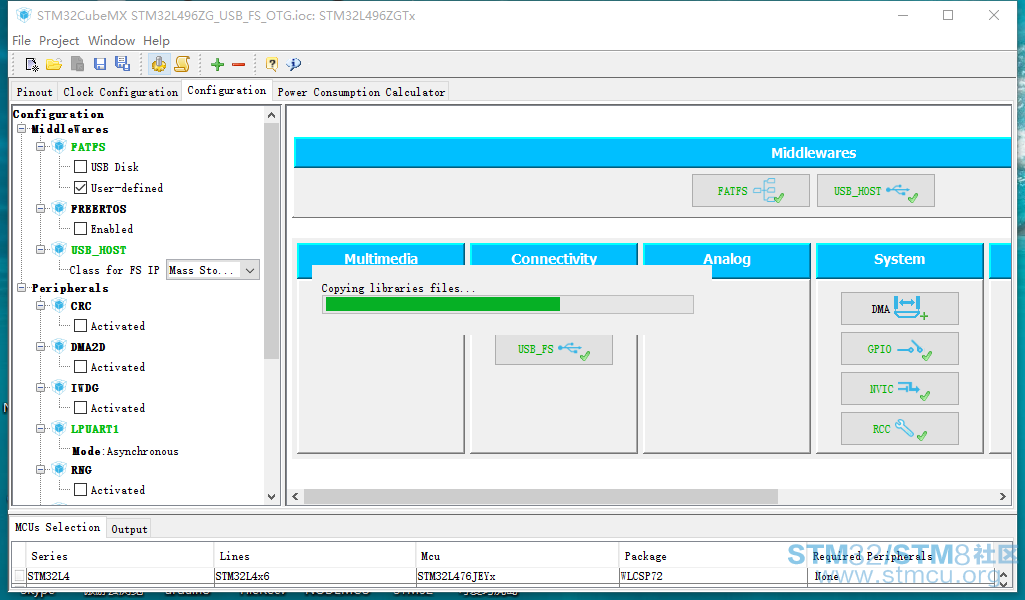Click the Save Project floppy icon
The height and width of the screenshot is (600, 1025).
point(99,64)
